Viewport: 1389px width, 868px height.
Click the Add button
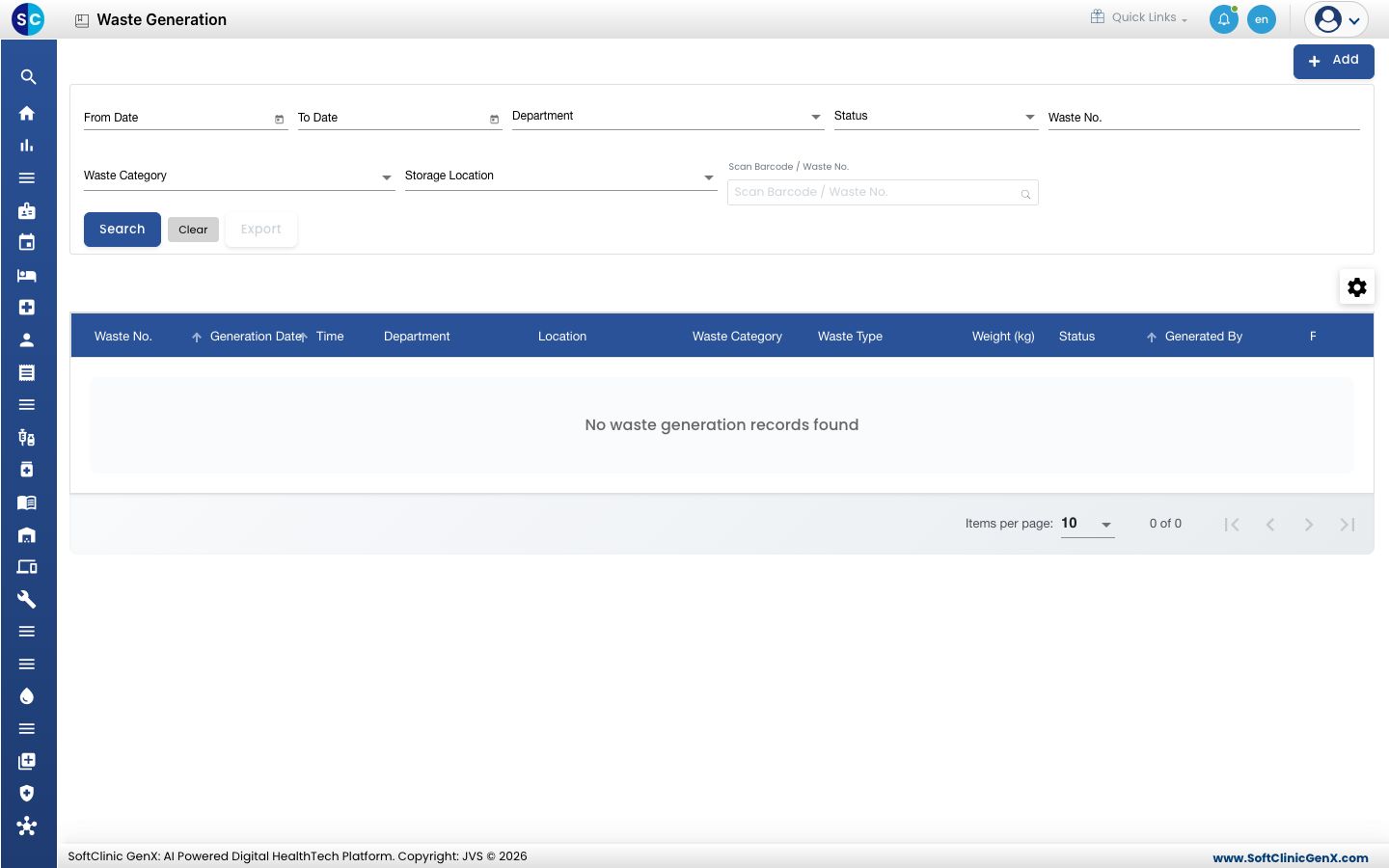coord(1334,61)
